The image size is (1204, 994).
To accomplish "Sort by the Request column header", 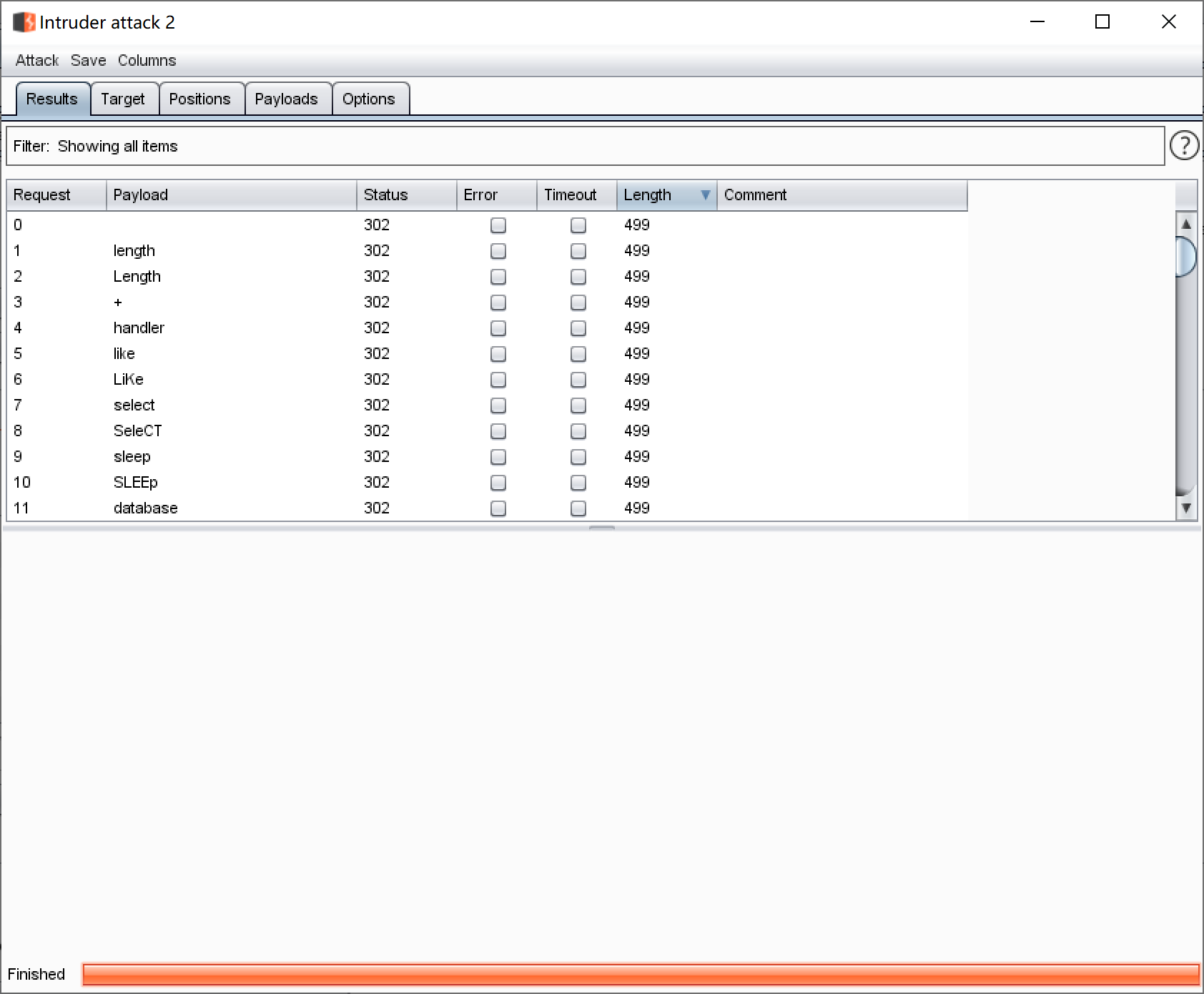I will click(56, 195).
